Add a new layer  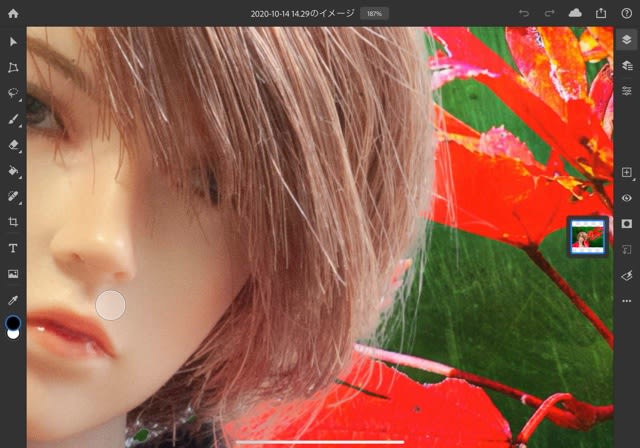(627, 172)
